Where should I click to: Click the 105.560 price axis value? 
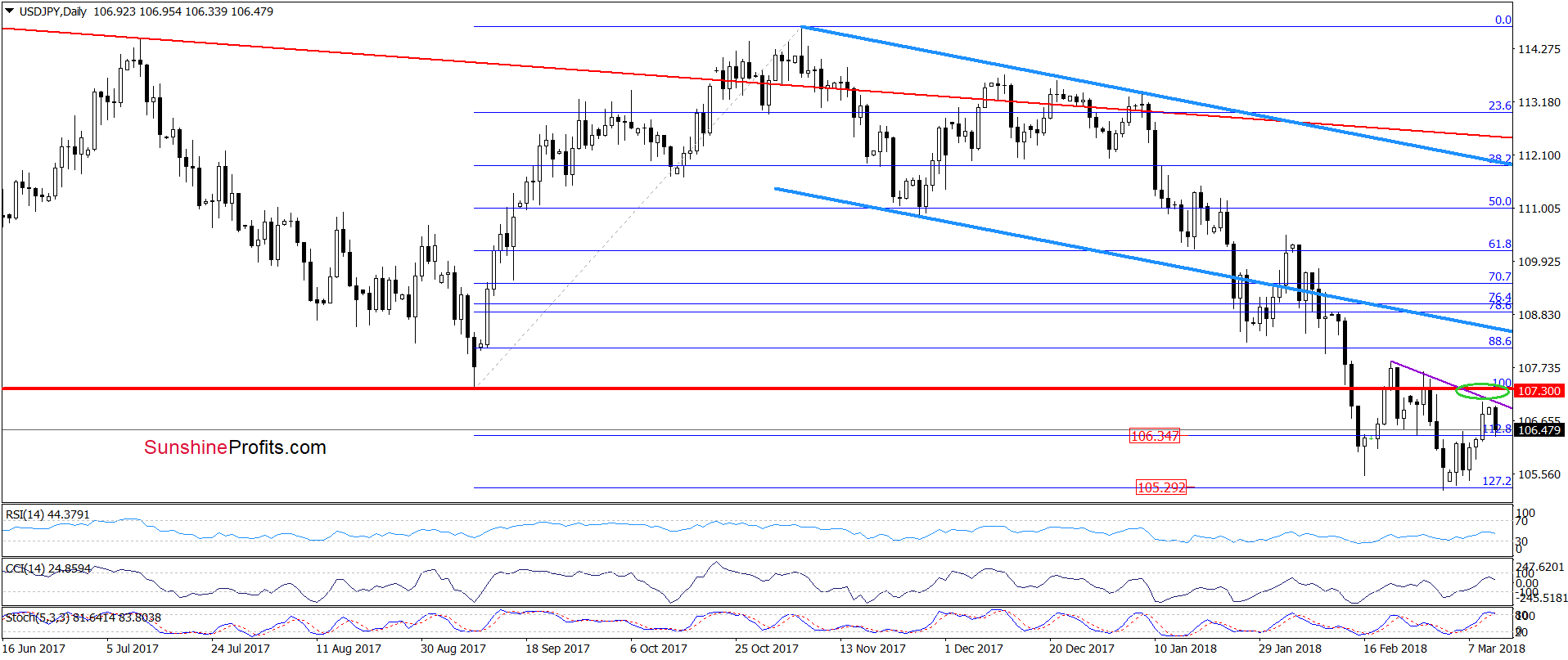[x=1539, y=474]
